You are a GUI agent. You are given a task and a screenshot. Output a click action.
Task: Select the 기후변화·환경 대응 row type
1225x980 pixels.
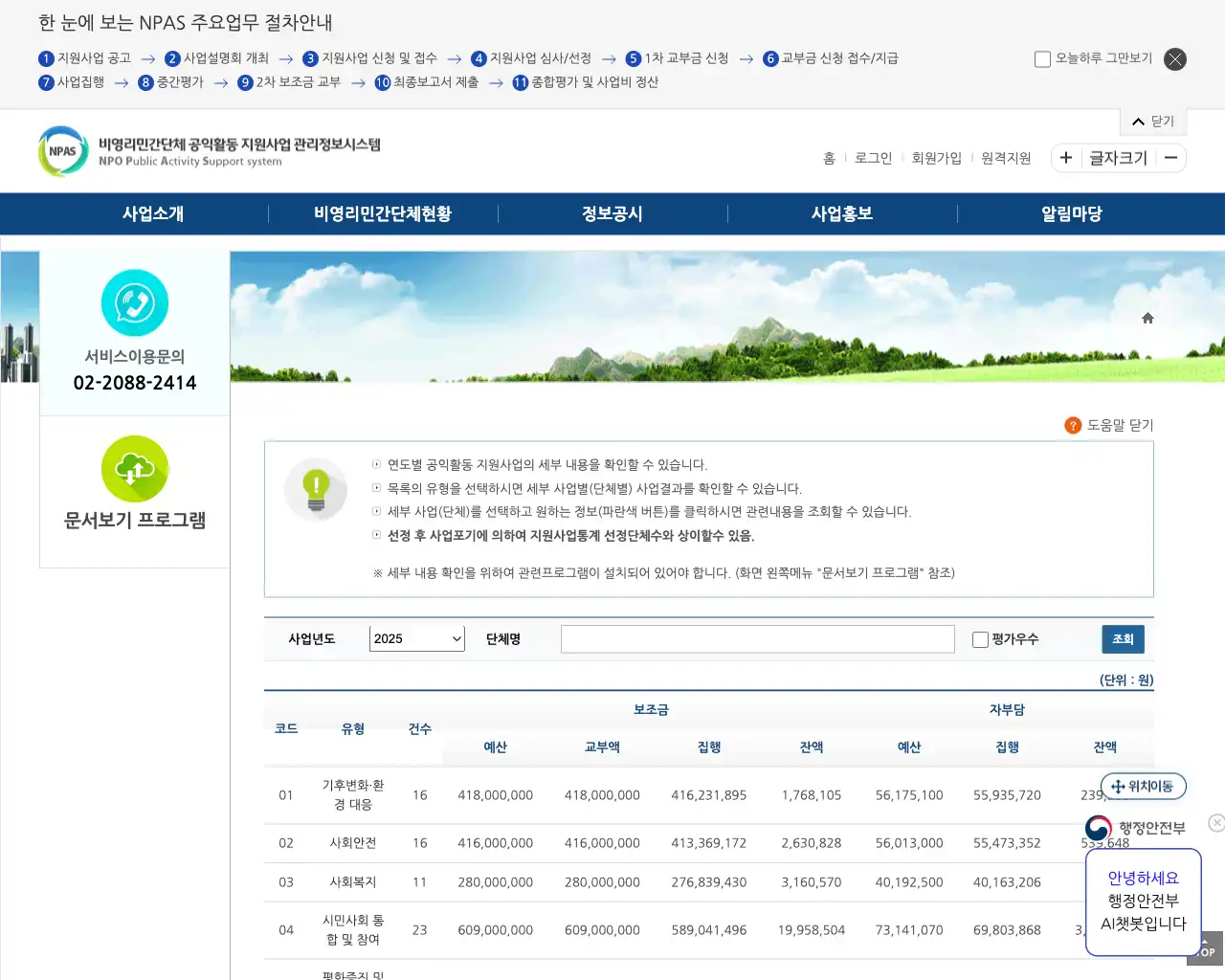click(353, 795)
